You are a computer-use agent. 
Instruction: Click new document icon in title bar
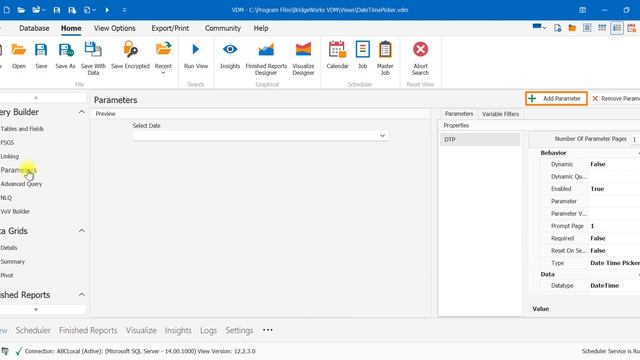pyautogui.click(x=7, y=10)
